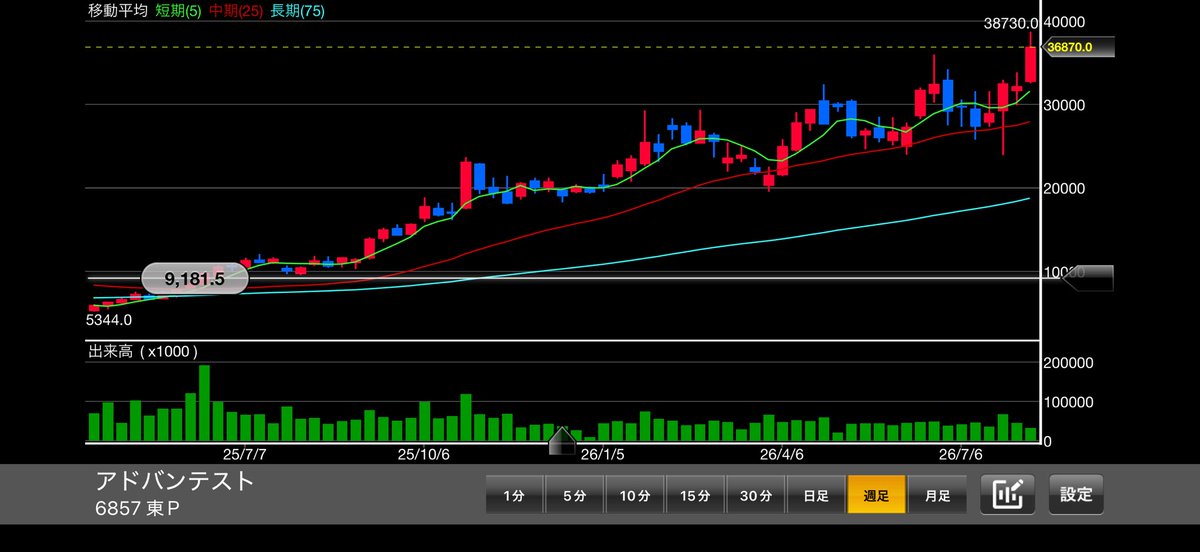
Task: Choose the 30分 chart interval
Action: pyautogui.click(x=756, y=495)
